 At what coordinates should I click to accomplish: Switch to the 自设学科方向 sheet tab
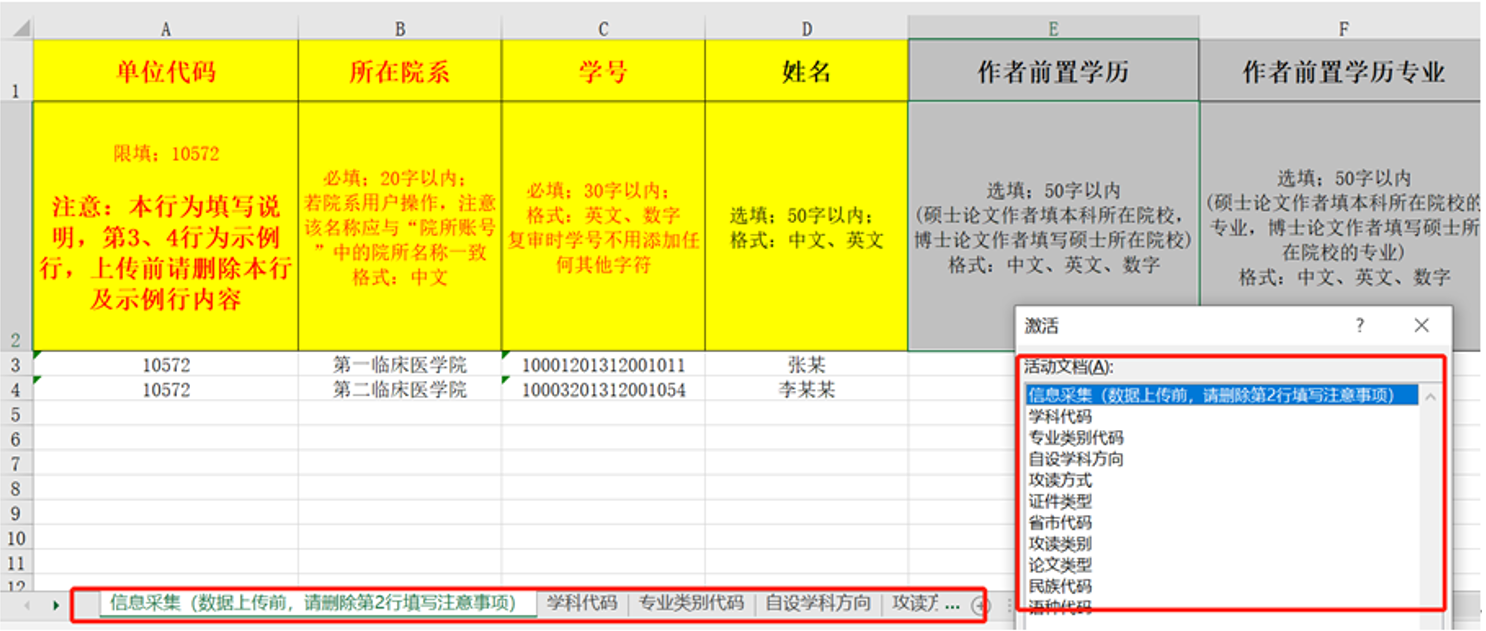[818, 603]
